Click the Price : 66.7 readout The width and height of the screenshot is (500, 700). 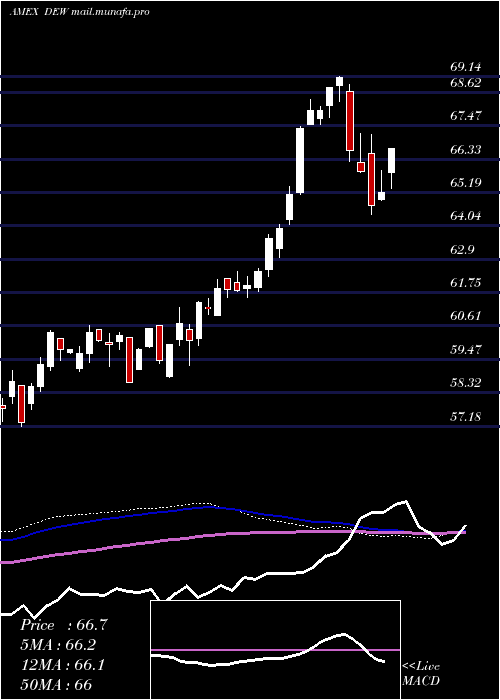click(x=64, y=625)
